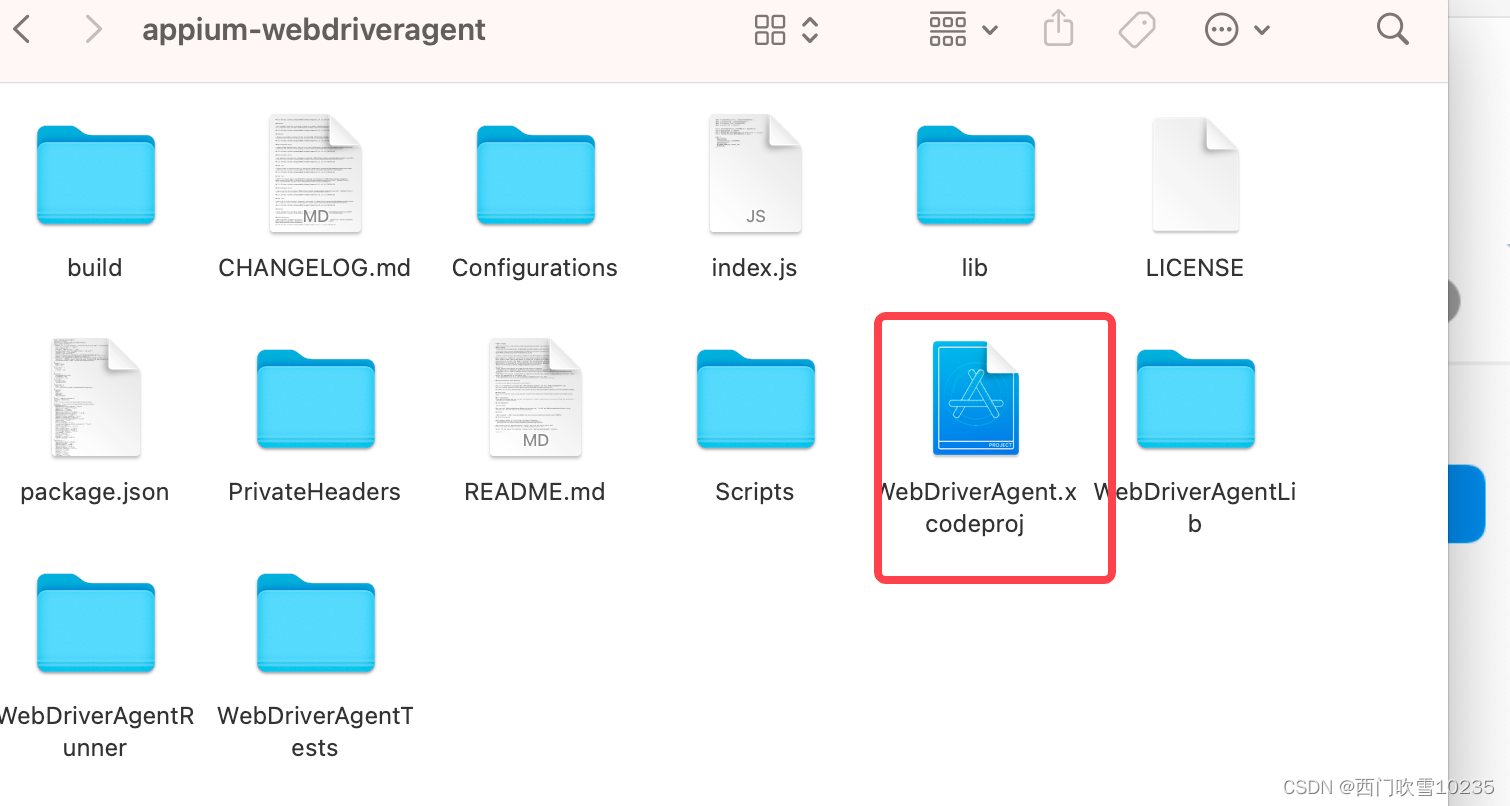Expand the More actions dropdown arrow
Image resolution: width=1510 pixels, height=806 pixels.
(1262, 31)
